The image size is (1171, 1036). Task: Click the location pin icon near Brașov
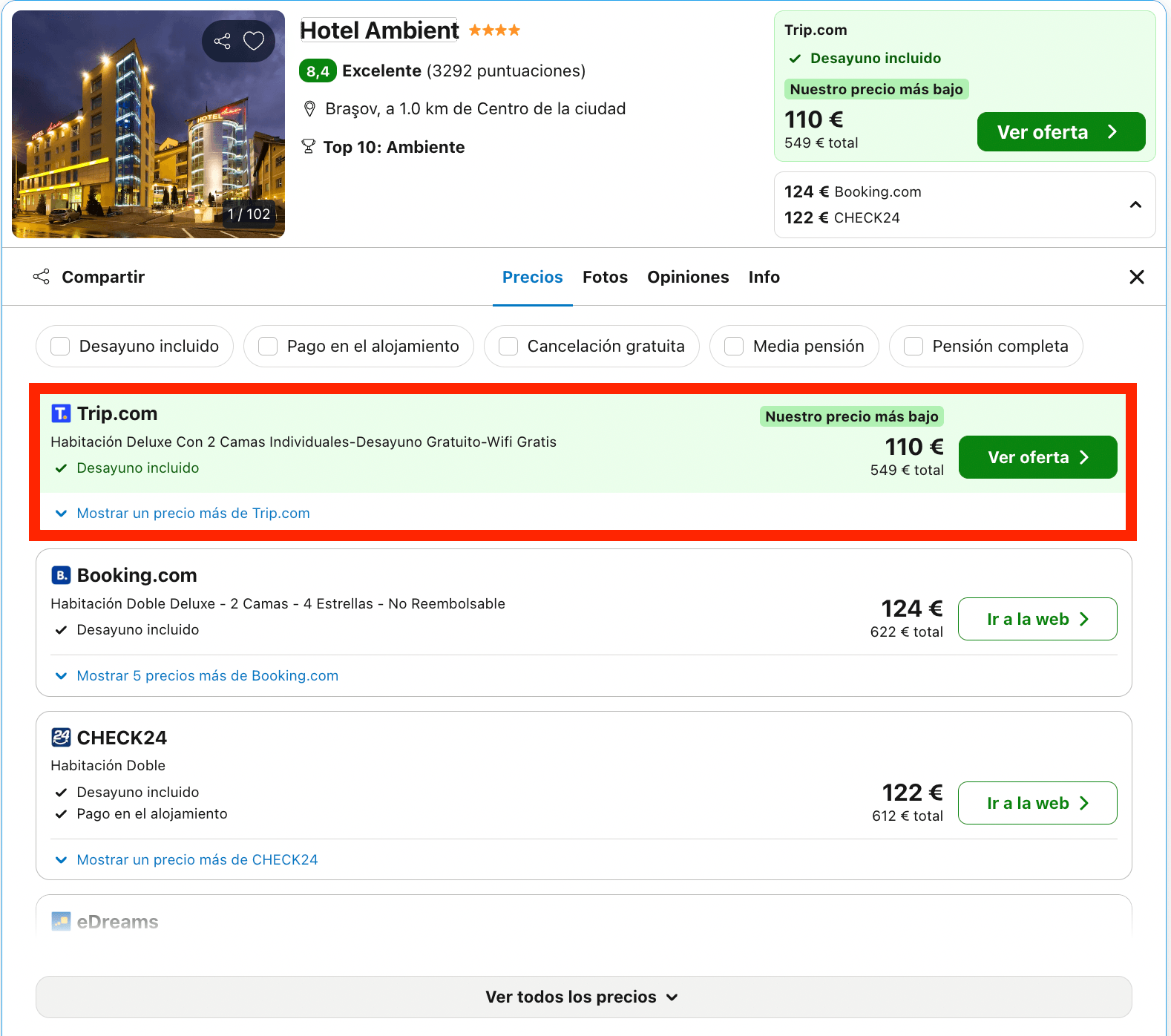tap(310, 109)
